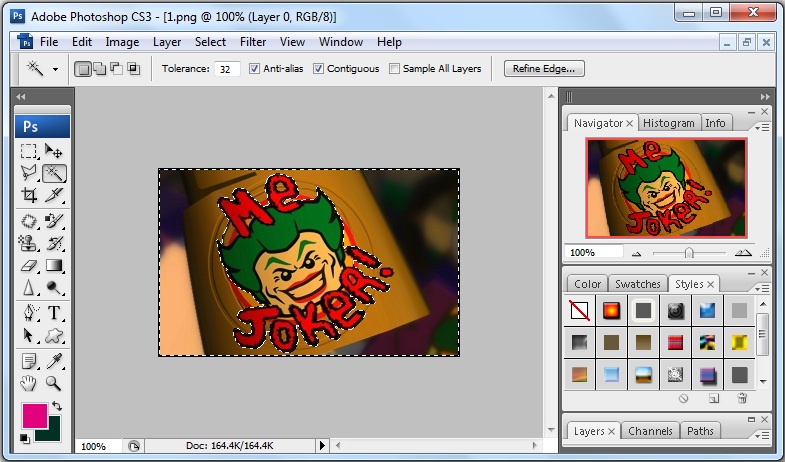Click the Navigator zoom percentage field
Screen dimensions: 785x462
pyautogui.click(x=594, y=253)
